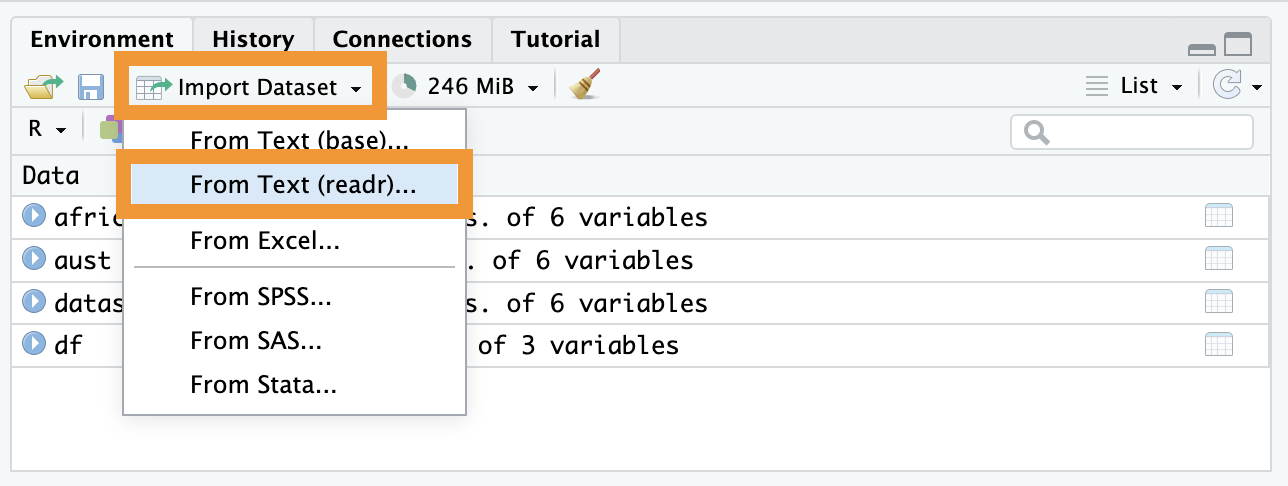
Task: Expand the aust object blue arrow
Action: (x=35, y=259)
